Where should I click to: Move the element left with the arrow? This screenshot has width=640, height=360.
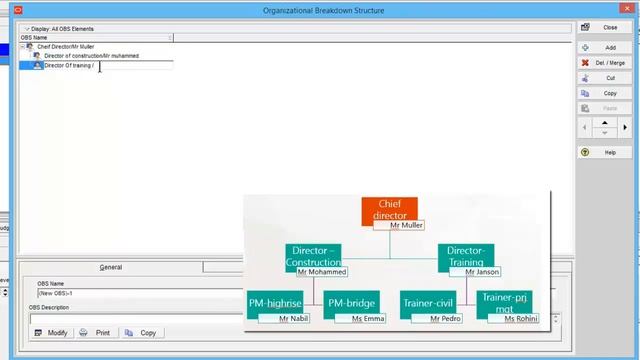[x=584, y=128]
